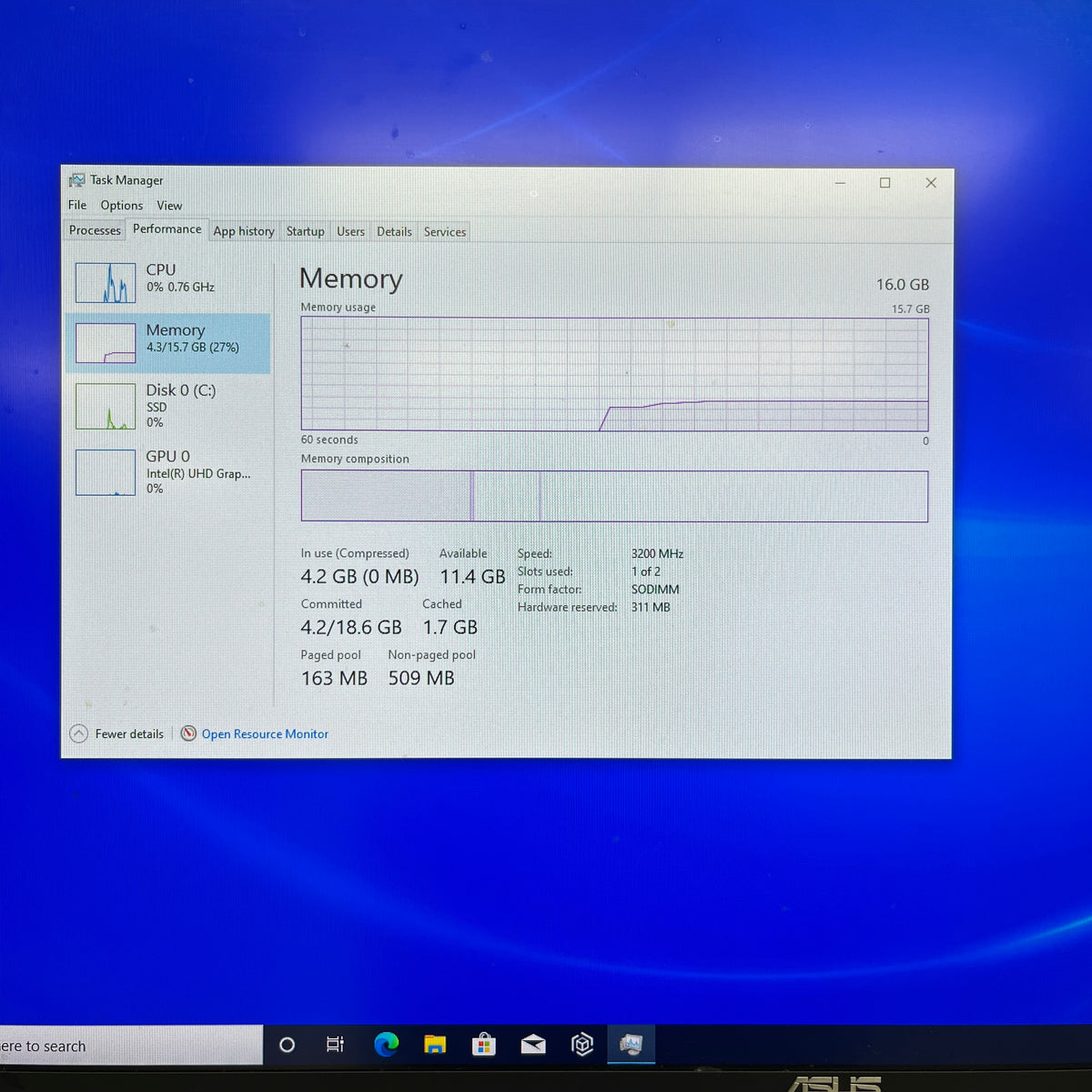Image resolution: width=1092 pixels, height=1092 pixels.
Task: Click the Resource Monitor icon beside the link
Action: pos(188,733)
